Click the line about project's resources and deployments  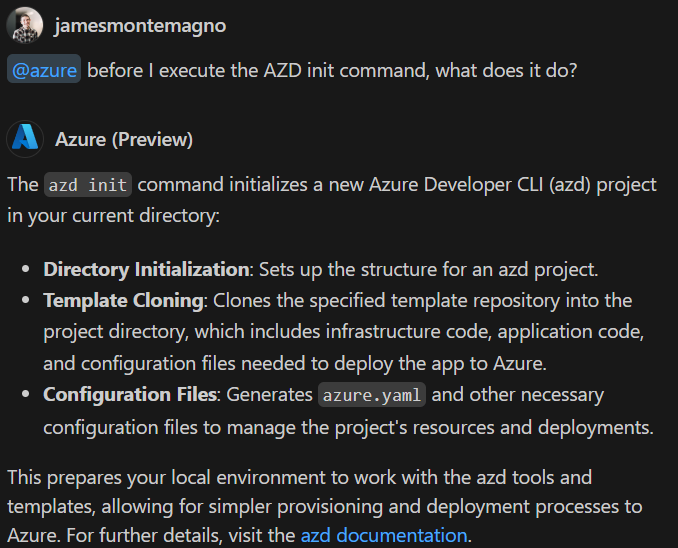coord(348,427)
